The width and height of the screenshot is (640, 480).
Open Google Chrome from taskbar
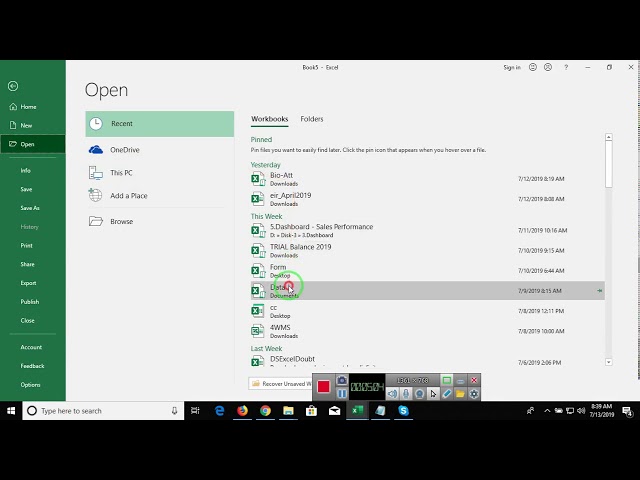pos(265,411)
